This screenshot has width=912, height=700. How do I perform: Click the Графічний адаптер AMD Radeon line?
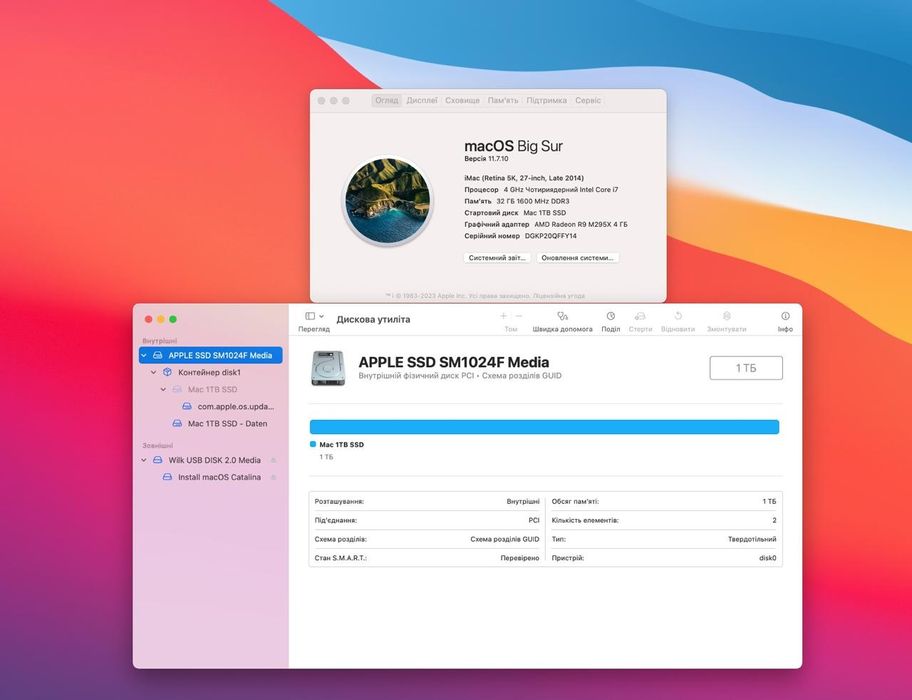click(x=546, y=224)
